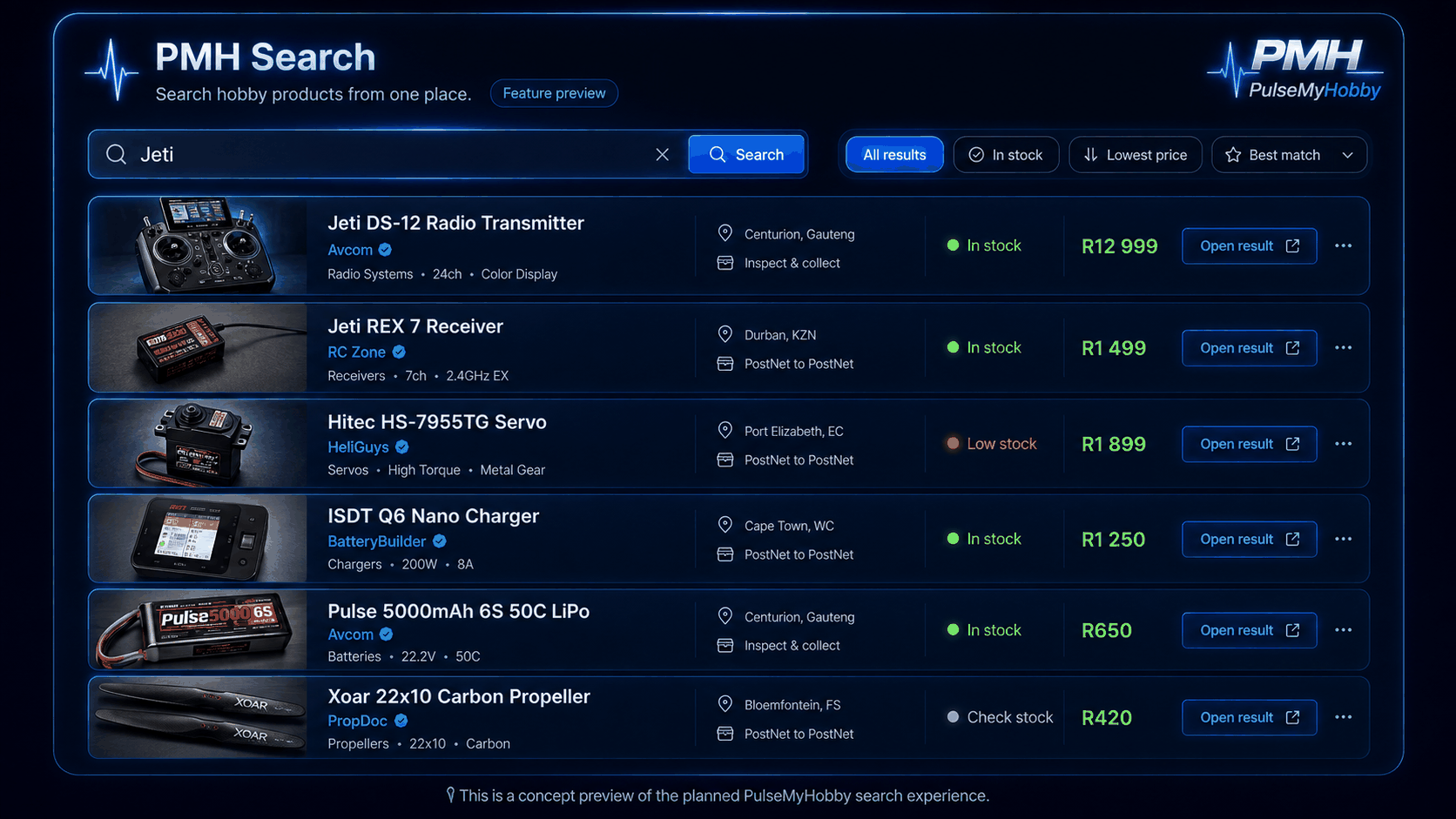Click the Pulse LiPo battery thumbnail
This screenshot has width=1456, height=819.
pos(199,630)
